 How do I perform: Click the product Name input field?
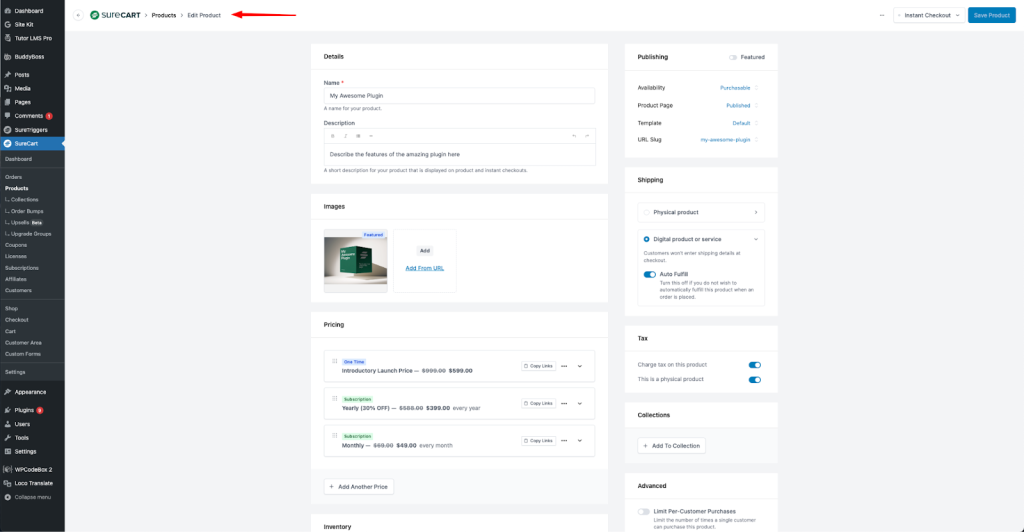tap(459, 96)
